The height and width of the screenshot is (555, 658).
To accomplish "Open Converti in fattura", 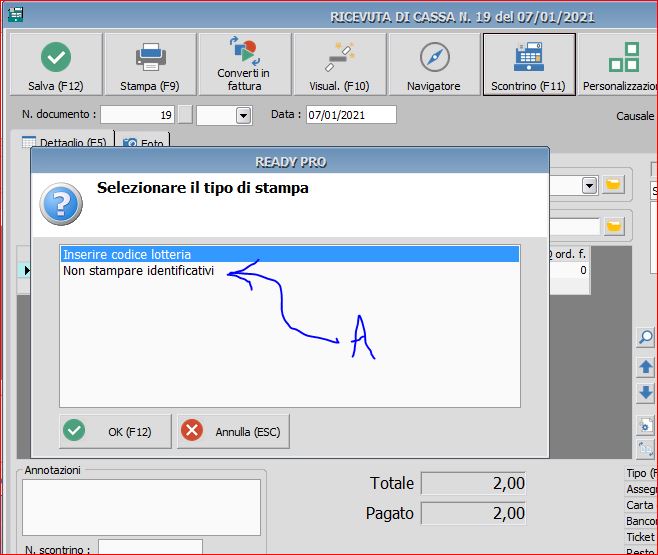I will (x=244, y=64).
